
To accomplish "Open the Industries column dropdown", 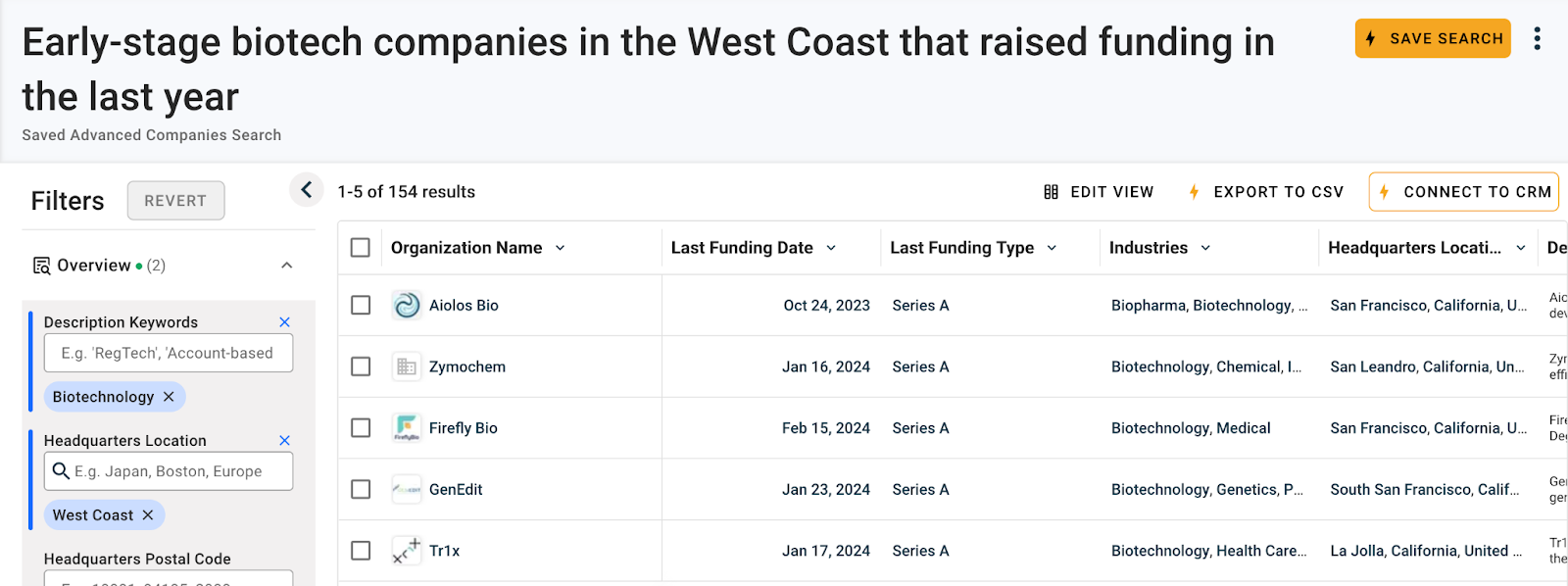I will pos(1206,247).
